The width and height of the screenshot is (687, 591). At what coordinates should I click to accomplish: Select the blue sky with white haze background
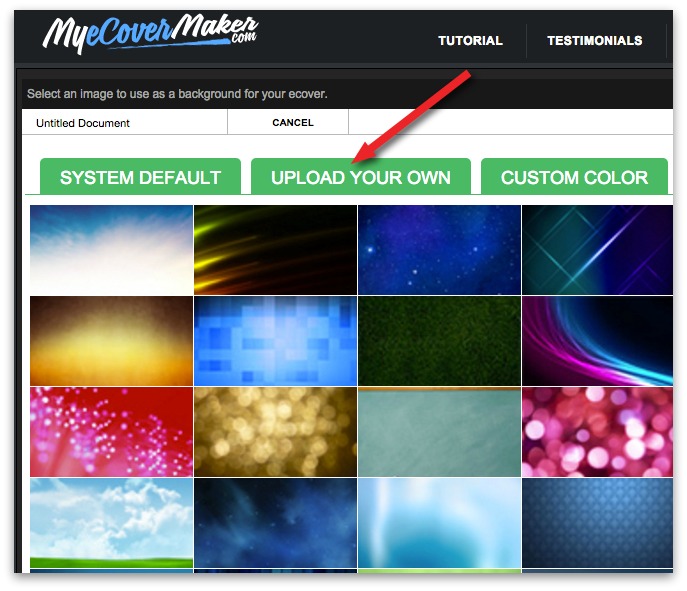coord(111,250)
